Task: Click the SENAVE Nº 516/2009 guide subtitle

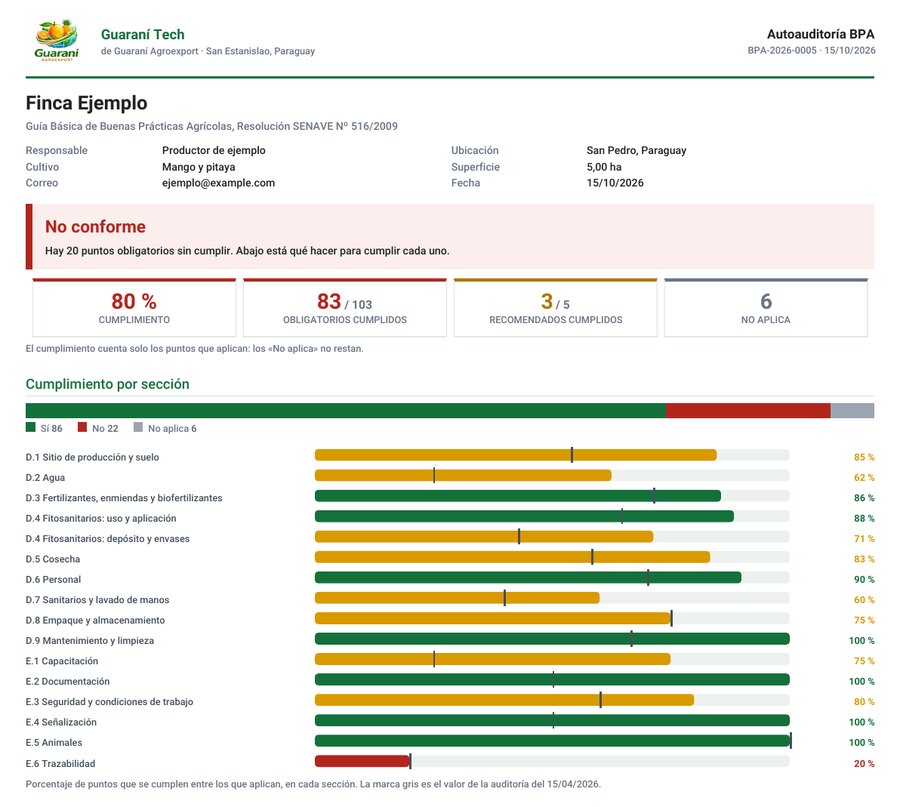Action: (212, 126)
